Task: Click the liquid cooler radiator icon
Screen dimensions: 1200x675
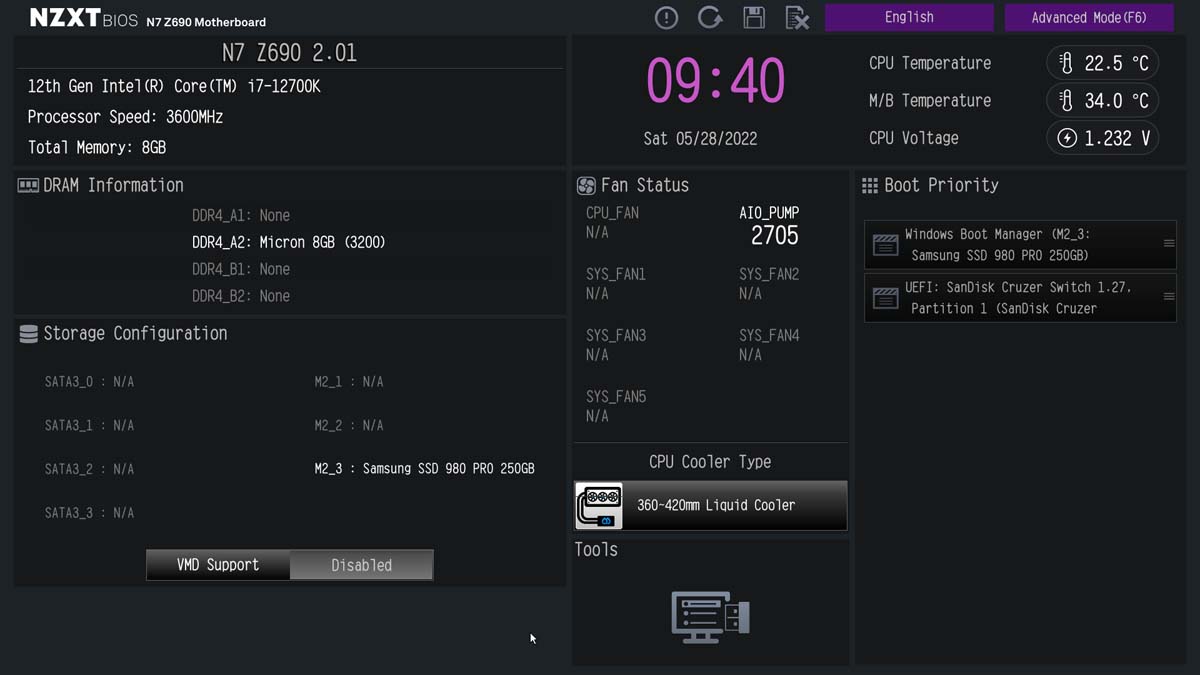Action: pyautogui.click(x=599, y=506)
